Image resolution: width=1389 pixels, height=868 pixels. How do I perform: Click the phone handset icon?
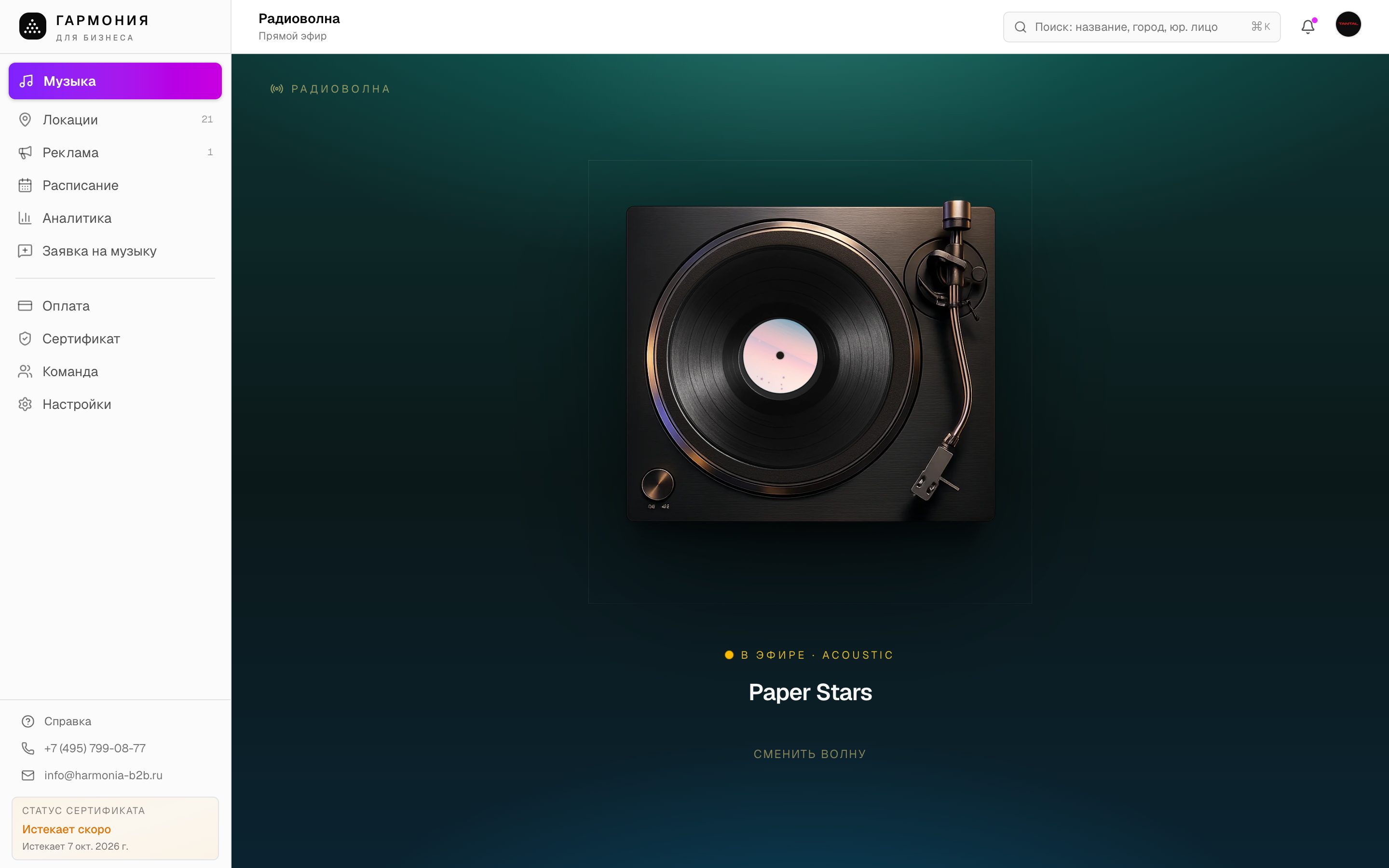point(28,748)
